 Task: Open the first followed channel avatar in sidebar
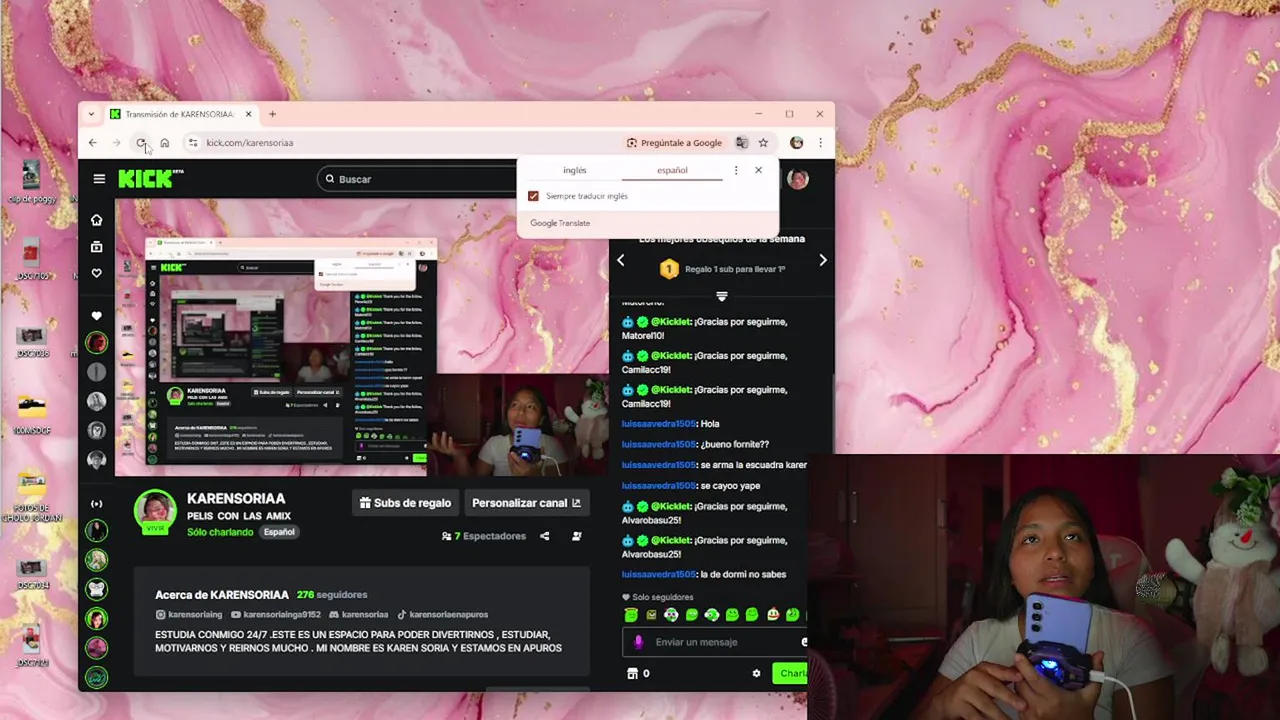pos(96,343)
